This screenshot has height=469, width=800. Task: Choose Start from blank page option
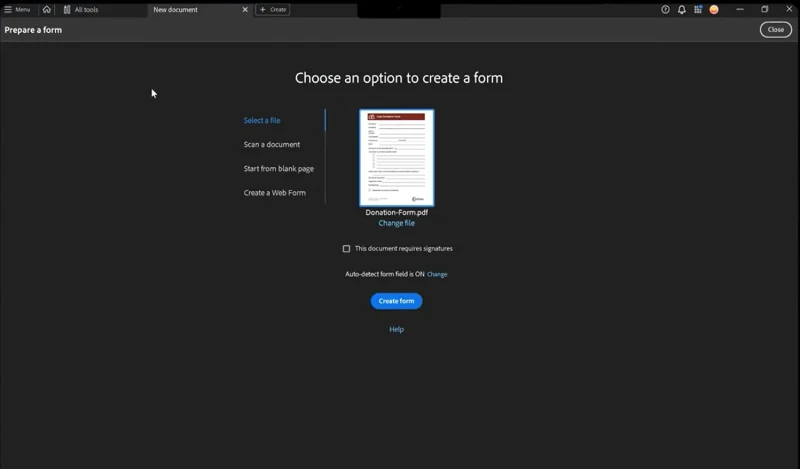(x=279, y=168)
